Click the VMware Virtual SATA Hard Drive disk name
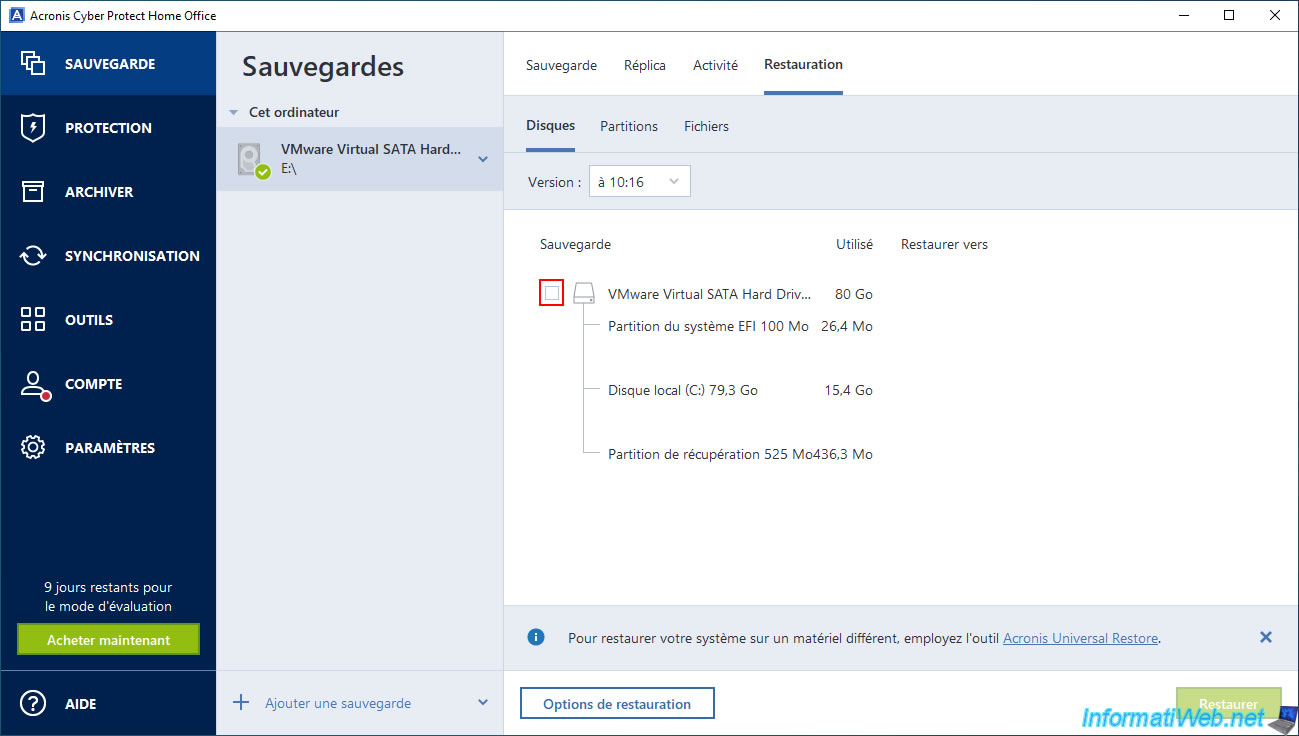This screenshot has width=1299, height=736. pos(708,294)
